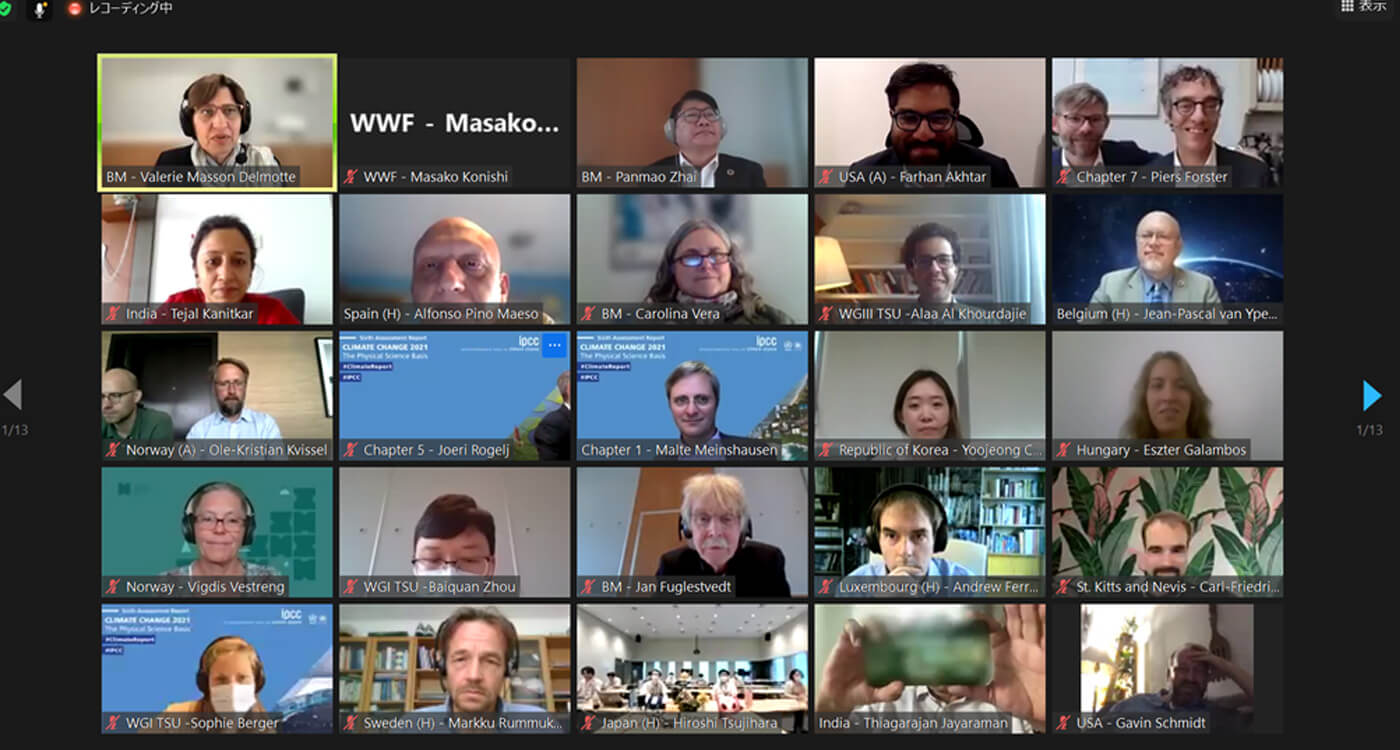This screenshot has height=750, width=1400.
Task: Click the microphone icon at top left
Action: (x=40, y=9)
